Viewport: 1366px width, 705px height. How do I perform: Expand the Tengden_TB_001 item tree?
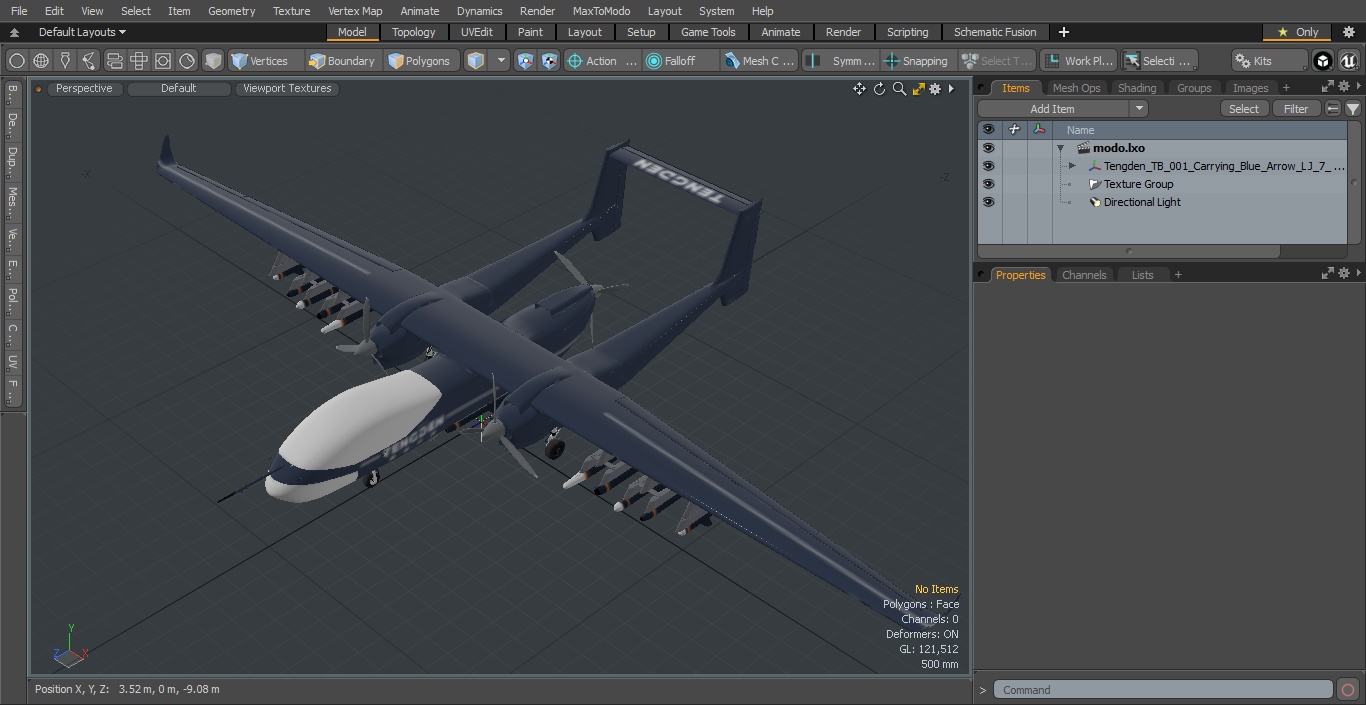[x=1072, y=166]
